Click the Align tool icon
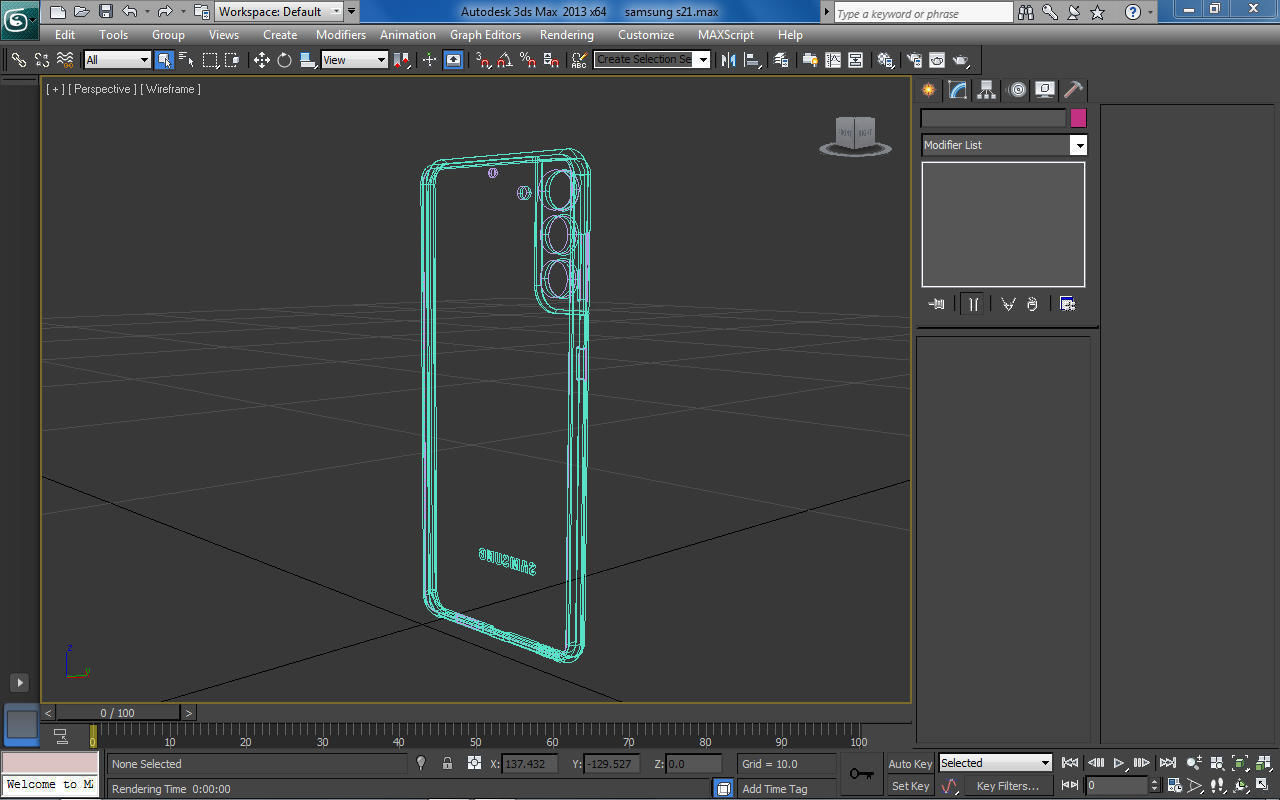The height and width of the screenshot is (800, 1280). pos(752,60)
